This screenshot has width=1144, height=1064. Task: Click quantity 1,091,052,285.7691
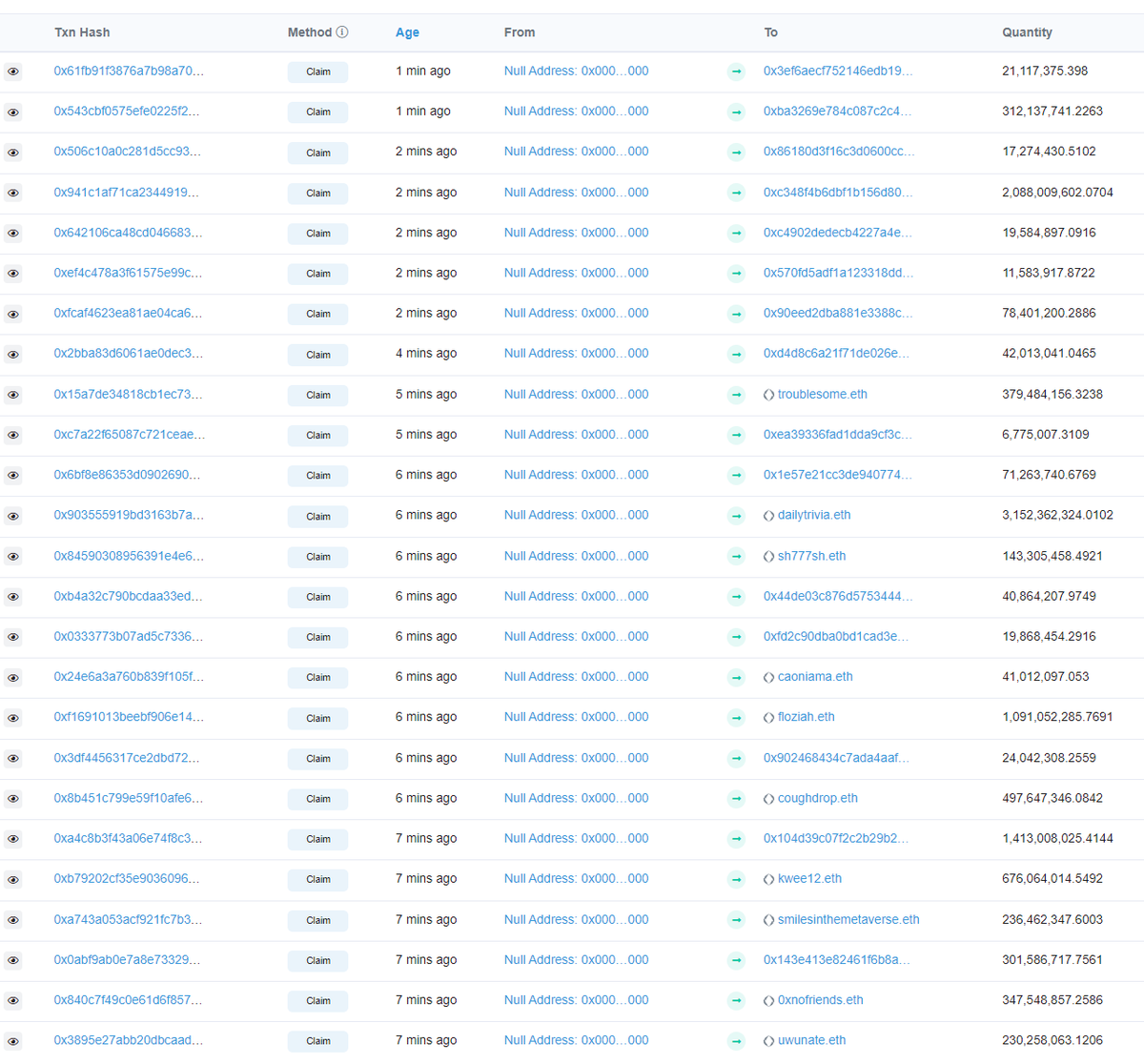[x=1057, y=717]
